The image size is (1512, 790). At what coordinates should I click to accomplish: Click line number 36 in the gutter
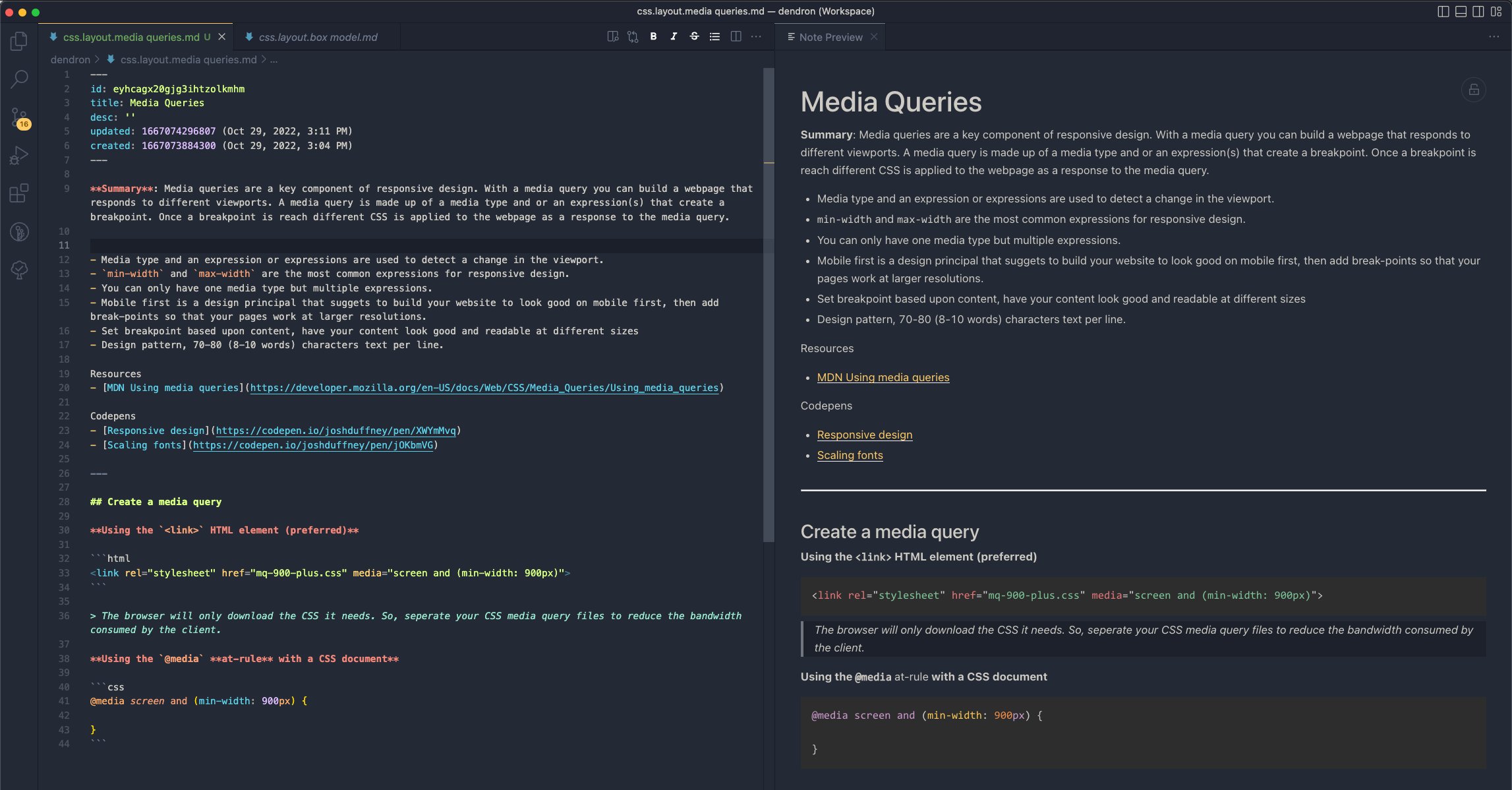(64, 616)
